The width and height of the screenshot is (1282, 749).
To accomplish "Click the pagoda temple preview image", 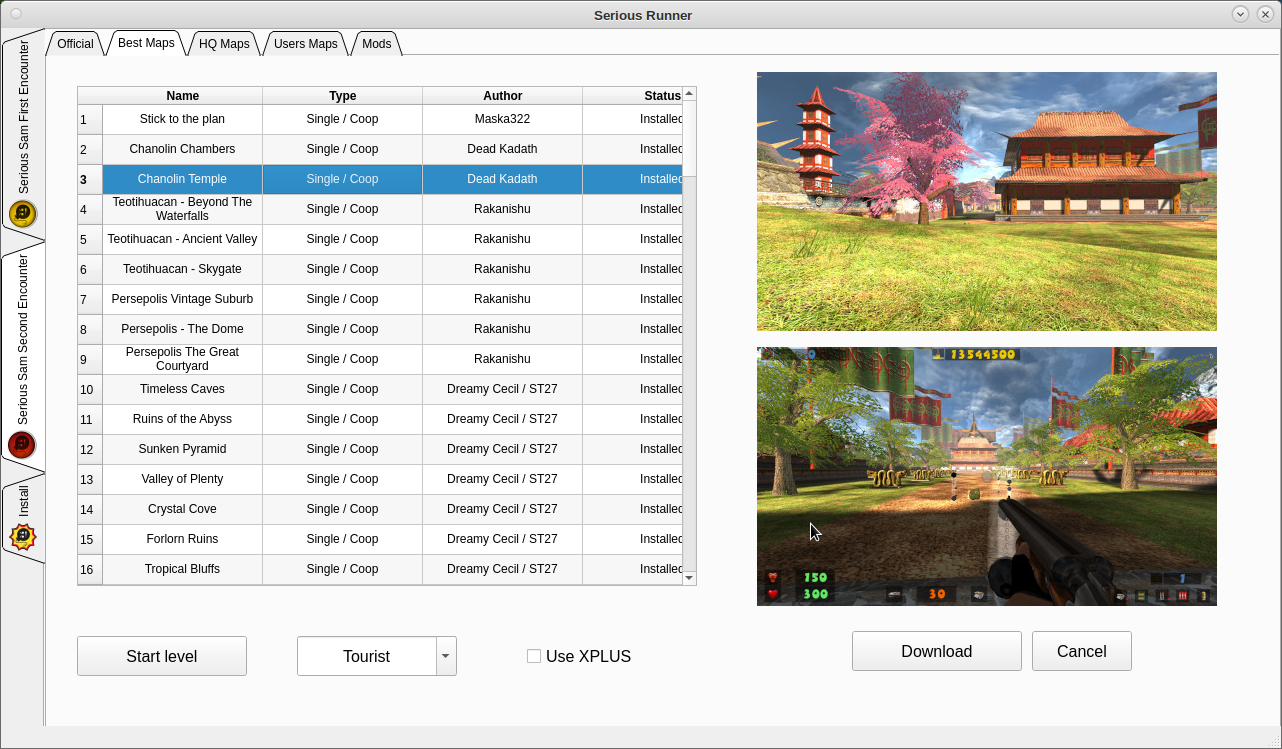I will coord(987,201).
